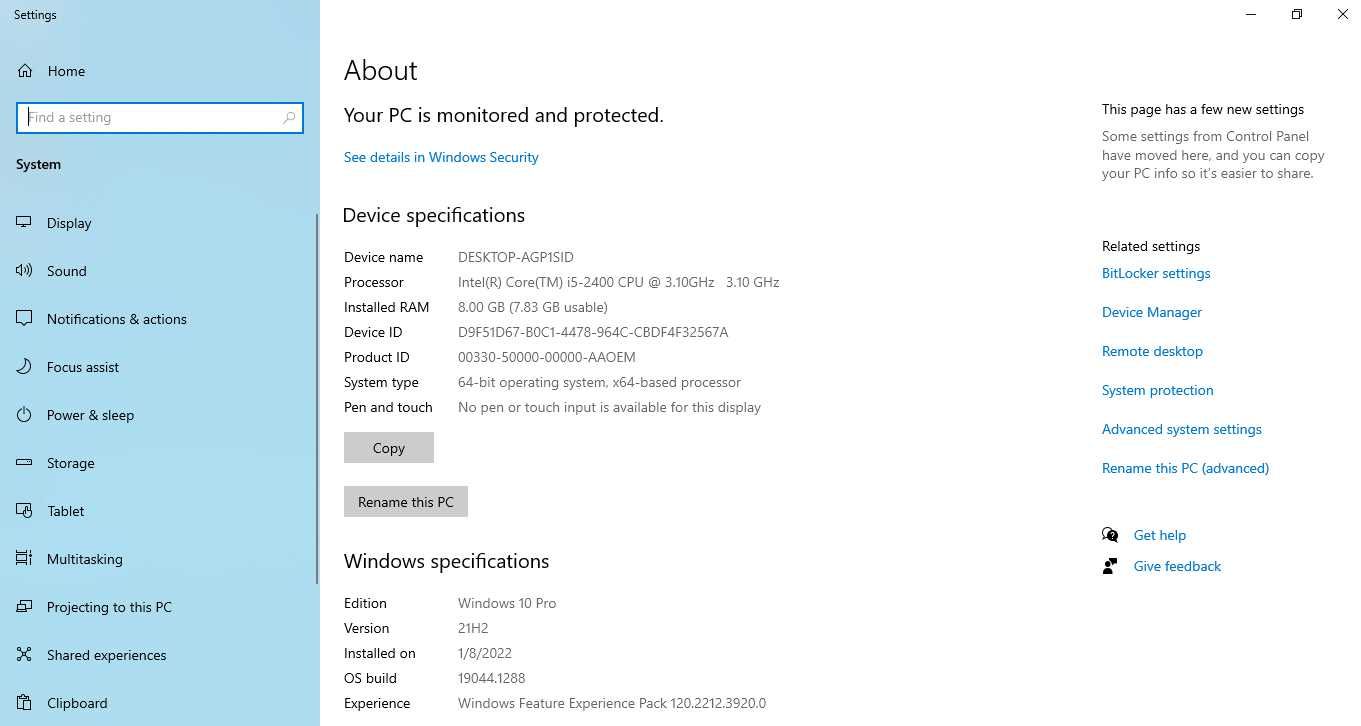Image resolution: width=1361 pixels, height=726 pixels.
Task: Click the Experience pack value text
Action: pyautogui.click(x=612, y=703)
